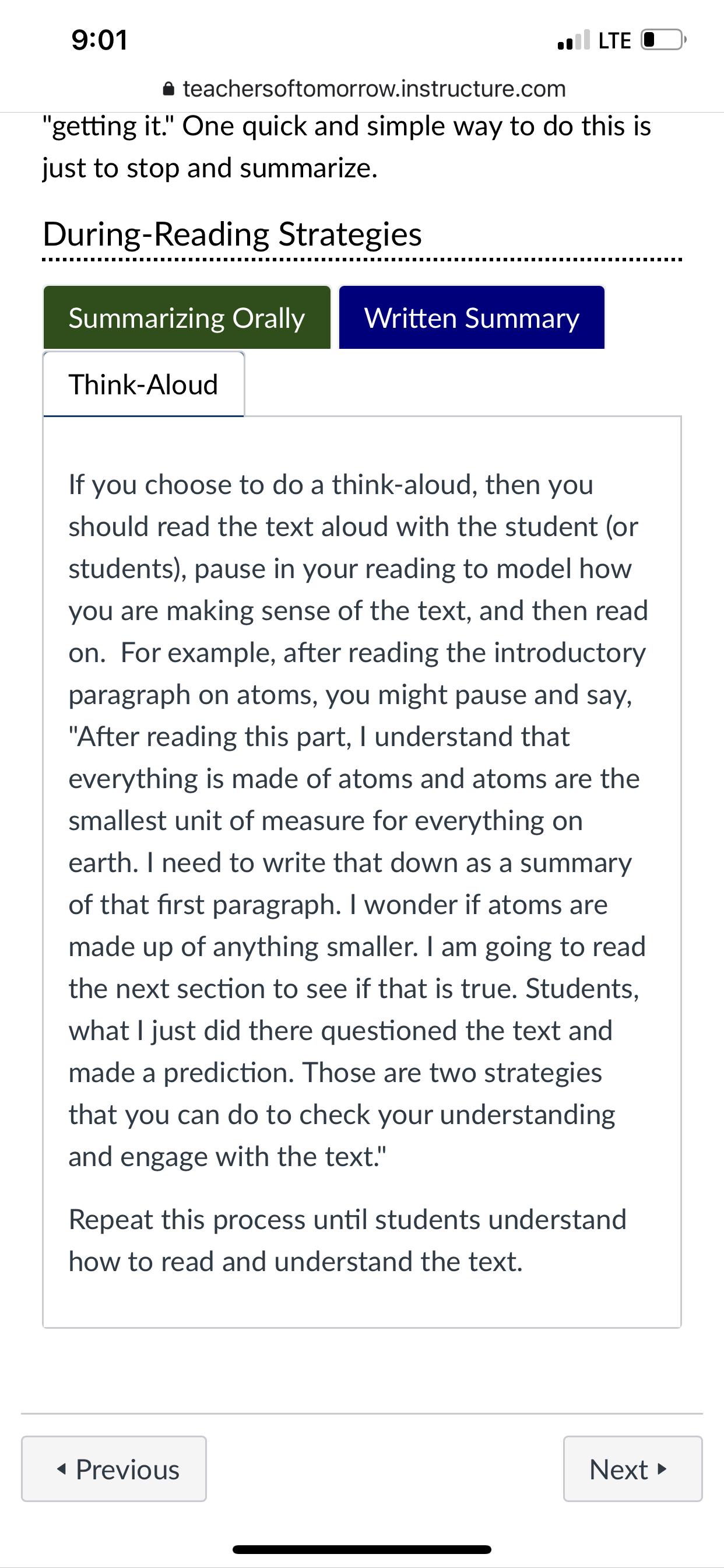Image resolution: width=724 pixels, height=1568 pixels.
Task: Tap the battery status icon
Action: [664, 40]
